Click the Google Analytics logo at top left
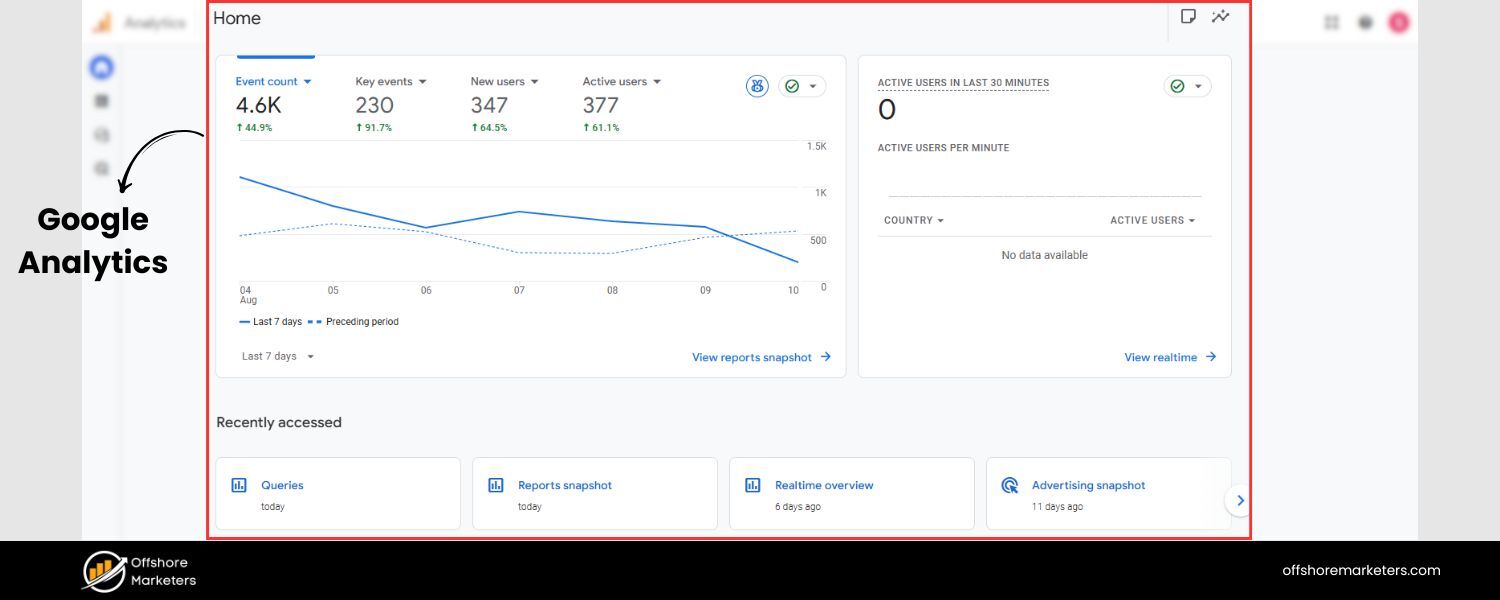 click(x=103, y=22)
